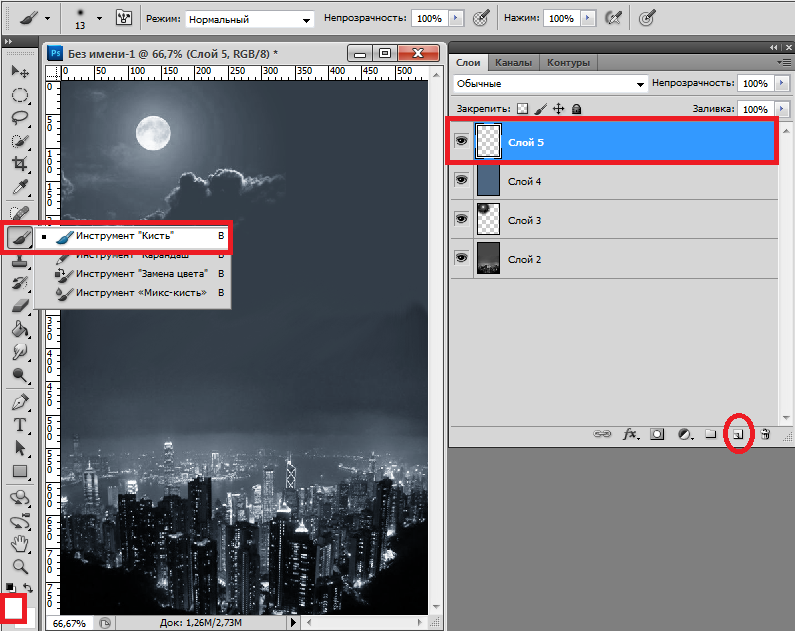Switch to the Контуры tab
This screenshot has height=631, width=795.
click(x=568, y=62)
